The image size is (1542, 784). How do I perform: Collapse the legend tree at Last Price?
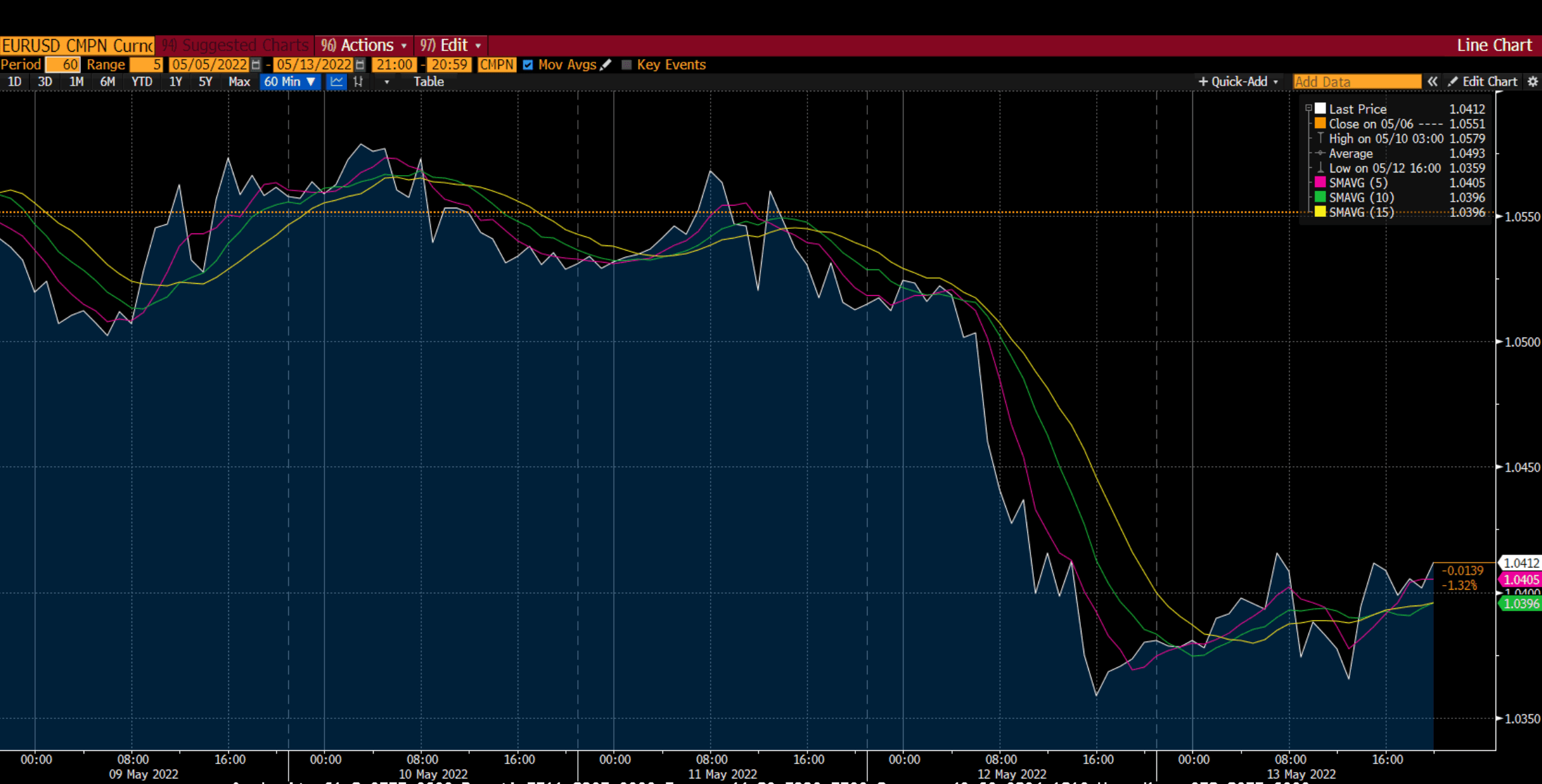(x=1308, y=108)
